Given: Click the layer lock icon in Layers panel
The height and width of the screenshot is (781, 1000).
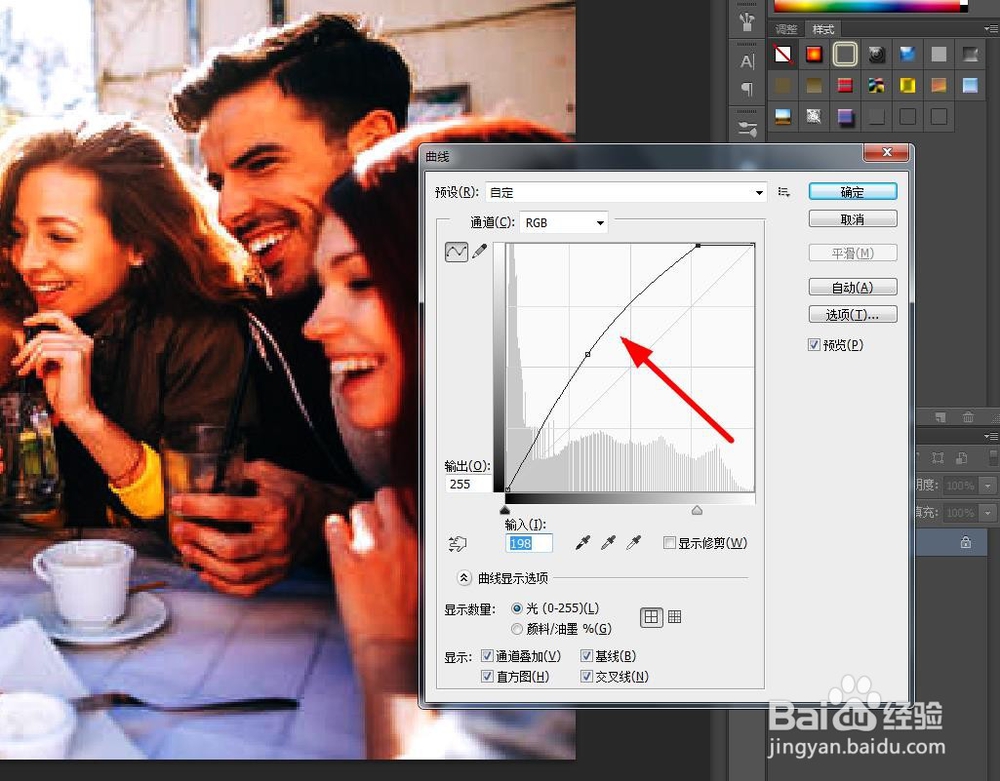Looking at the screenshot, I should tap(966, 543).
